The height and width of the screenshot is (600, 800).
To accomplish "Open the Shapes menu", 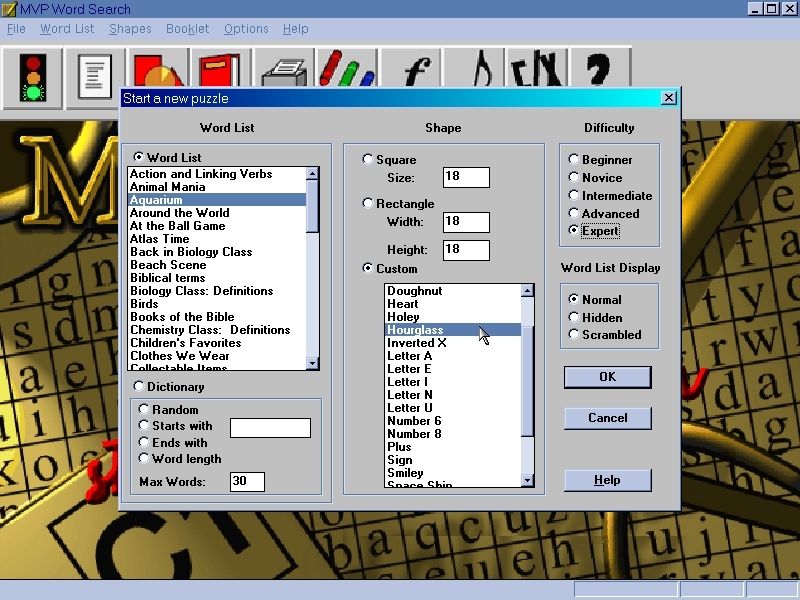I will tap(130, 29).
